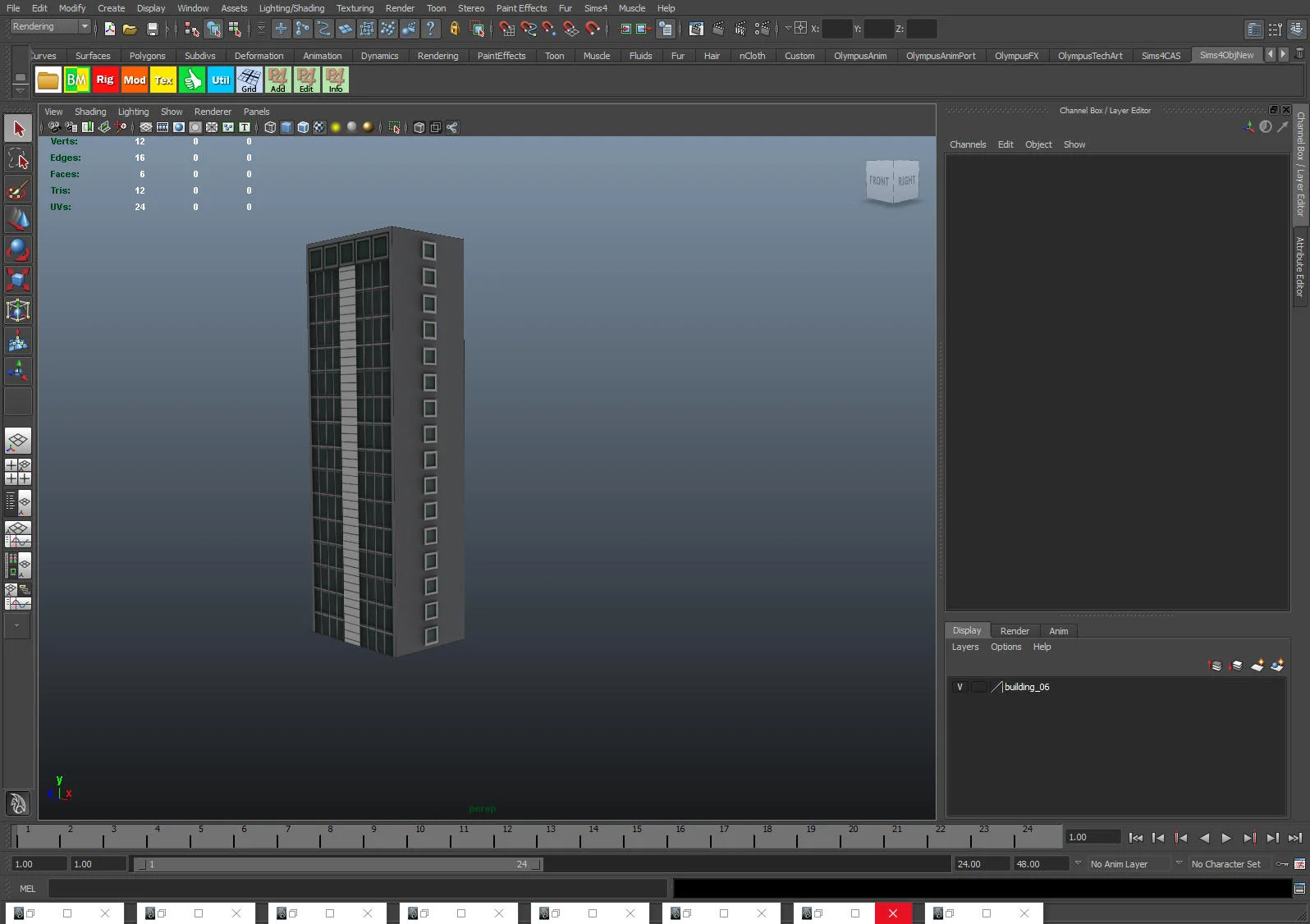The width and height of the screenshot is (1310, 924).
Task: Toggle snap to curves magnet
Action: click(x=529, y=29)
